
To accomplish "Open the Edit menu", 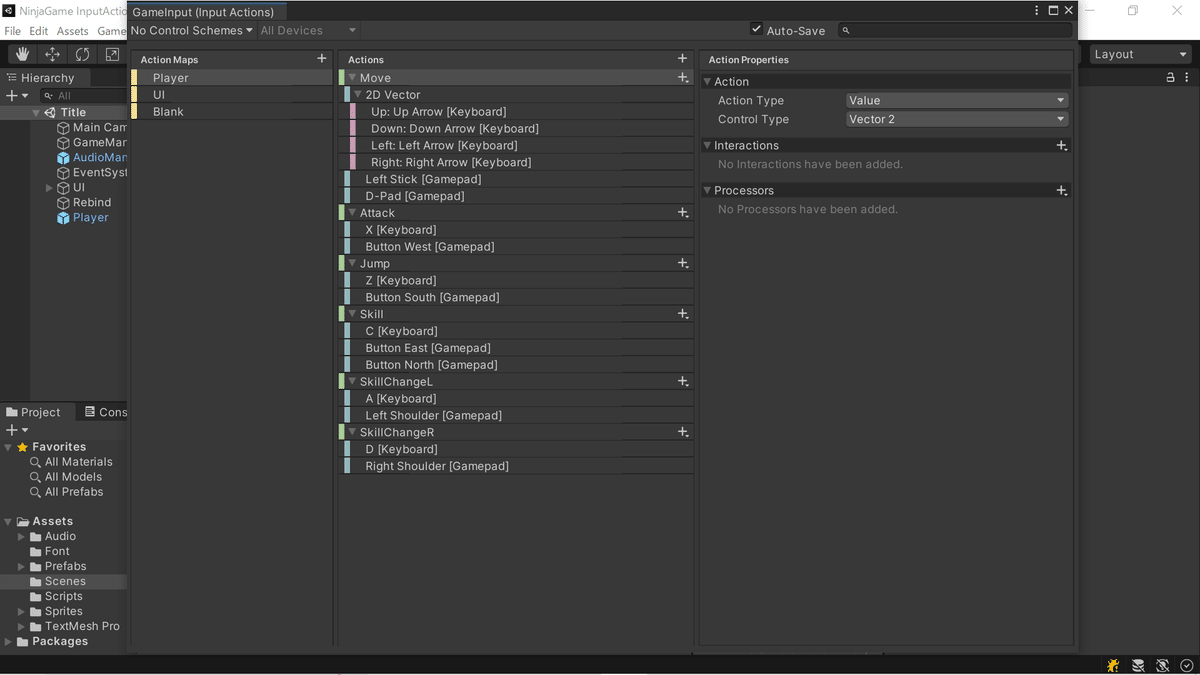I will 39,31.
